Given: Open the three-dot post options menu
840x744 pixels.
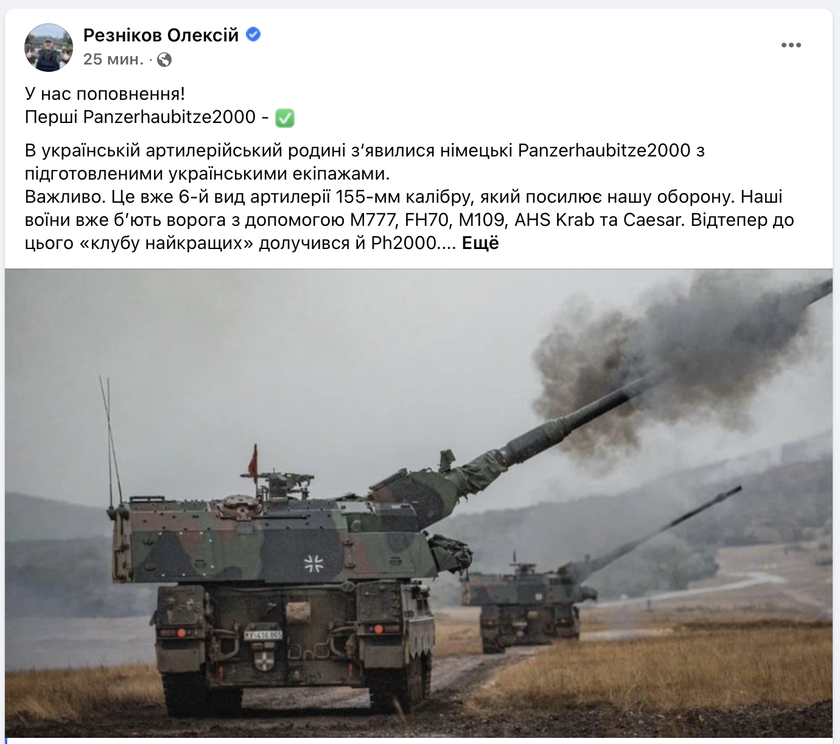Looking at the screenshot, I should click(x=791, y=45).
